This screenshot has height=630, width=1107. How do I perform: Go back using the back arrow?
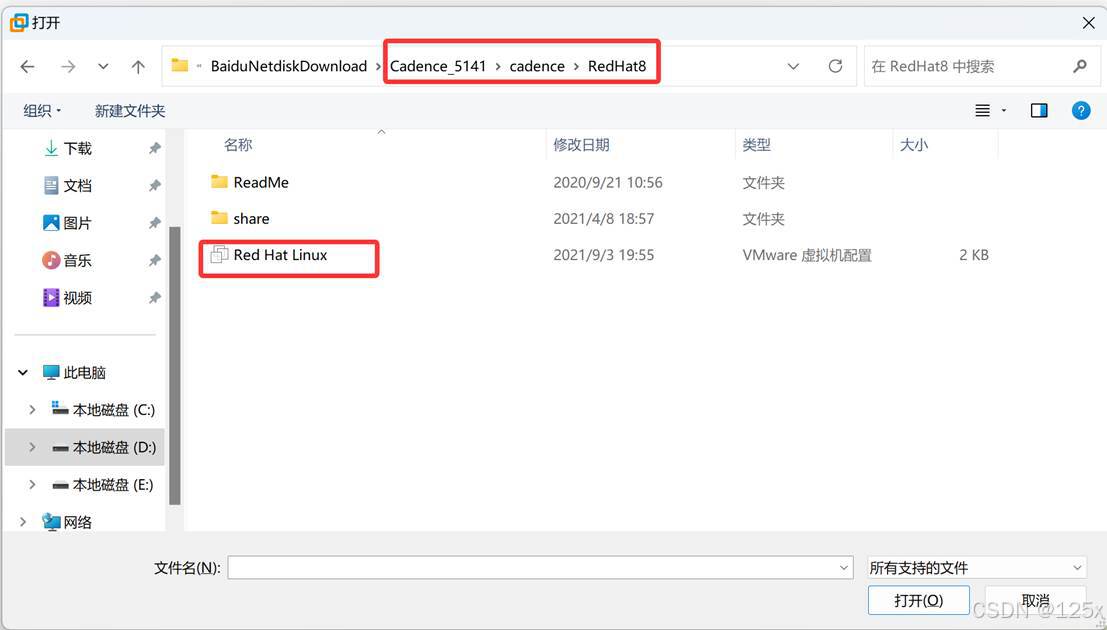[28, 66]
